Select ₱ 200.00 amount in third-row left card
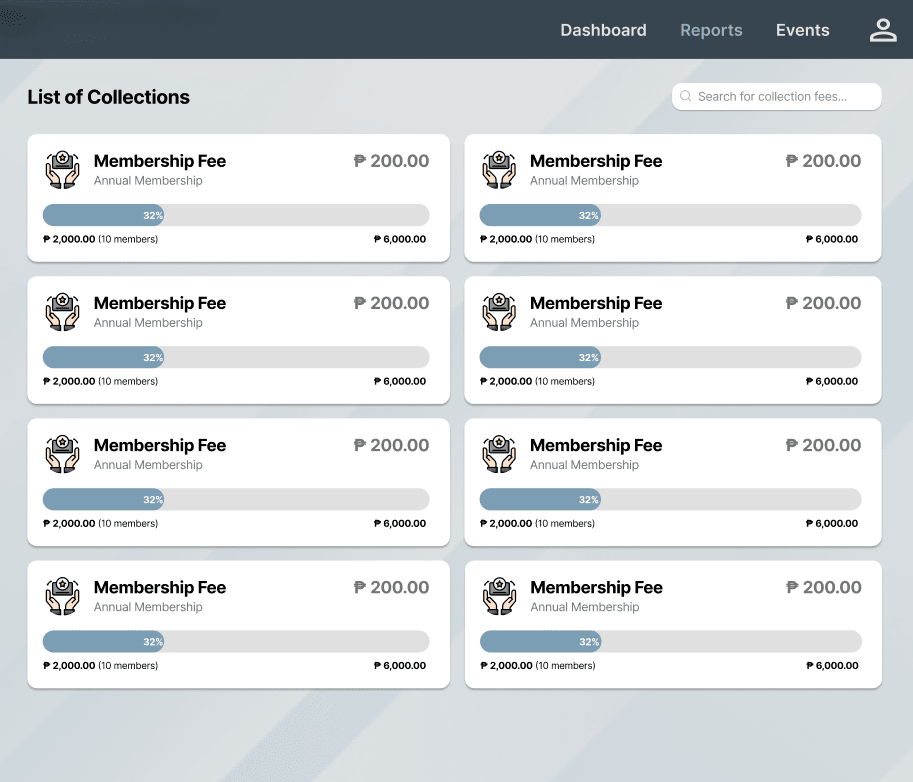Image resolution: width=913 pixels, height=782 pixels. pyautogui.click(x=391, y=445)
